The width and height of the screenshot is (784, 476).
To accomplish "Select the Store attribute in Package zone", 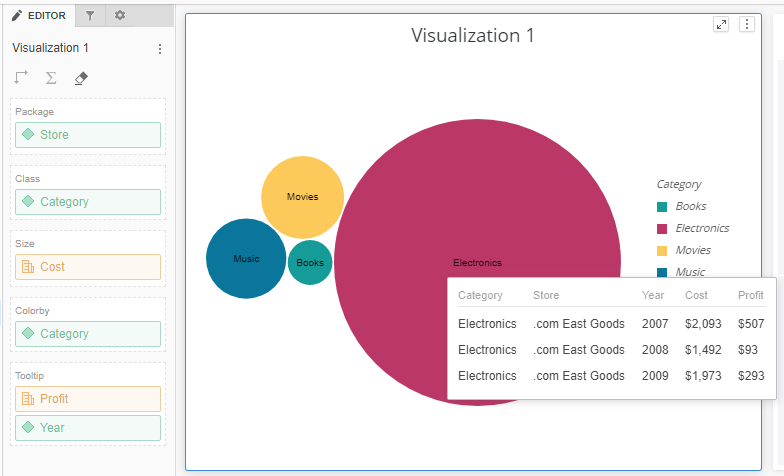I will (88, 135).
